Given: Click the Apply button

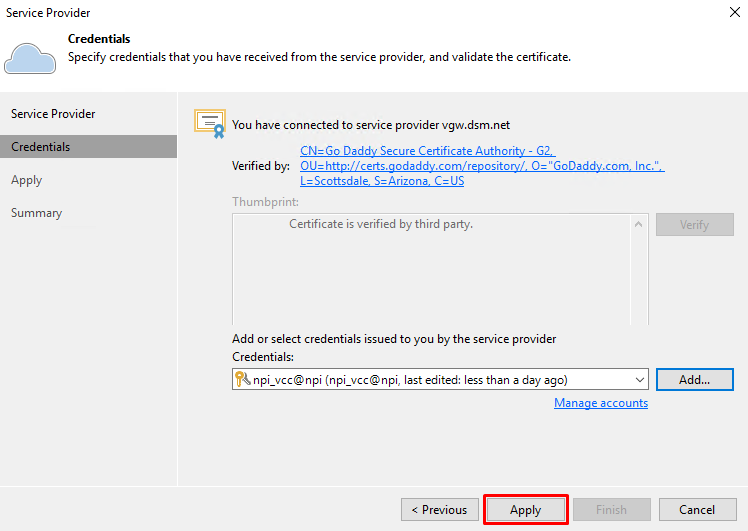Looking at the screenshot, I should tap(526, 510).
